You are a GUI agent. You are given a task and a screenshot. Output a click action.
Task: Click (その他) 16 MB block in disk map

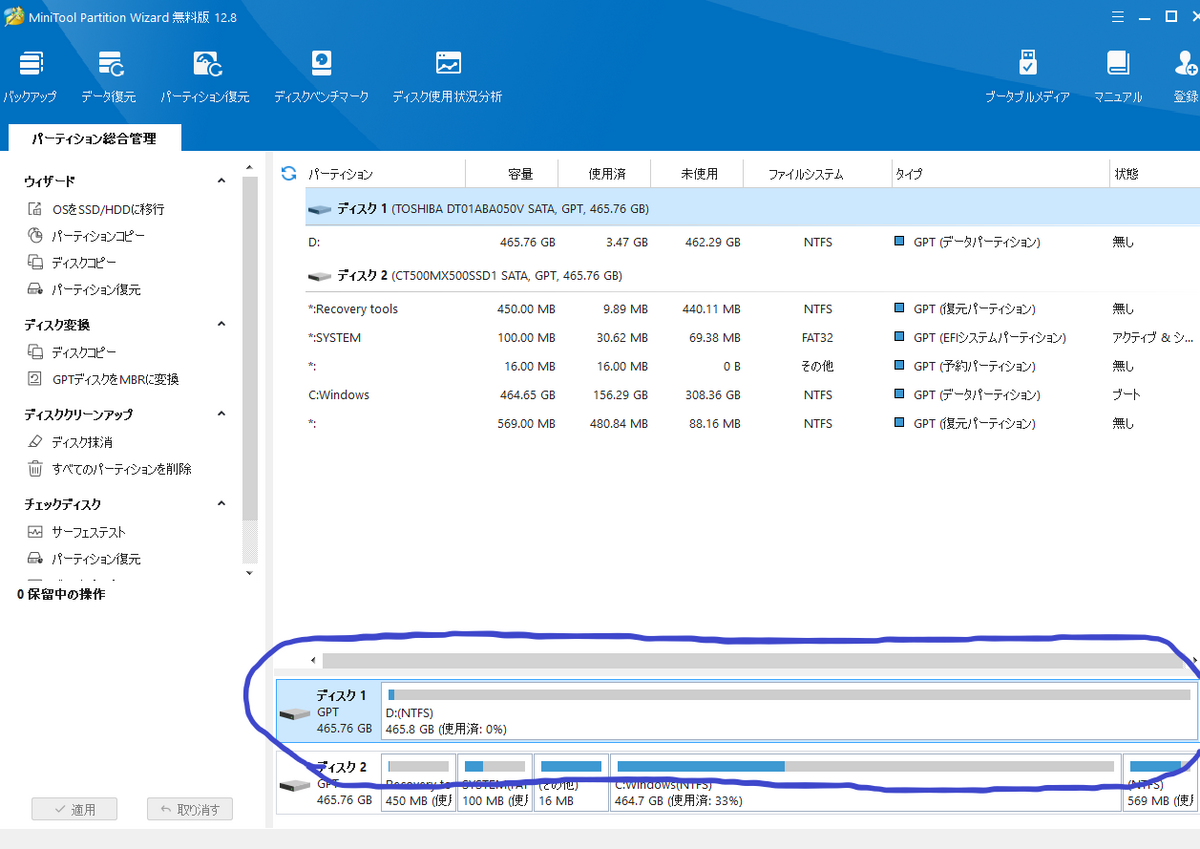571,783
